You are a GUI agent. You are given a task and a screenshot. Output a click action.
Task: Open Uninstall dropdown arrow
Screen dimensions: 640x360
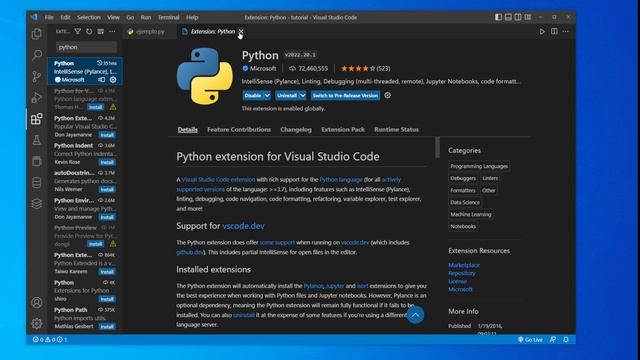(x=302, y=96)
